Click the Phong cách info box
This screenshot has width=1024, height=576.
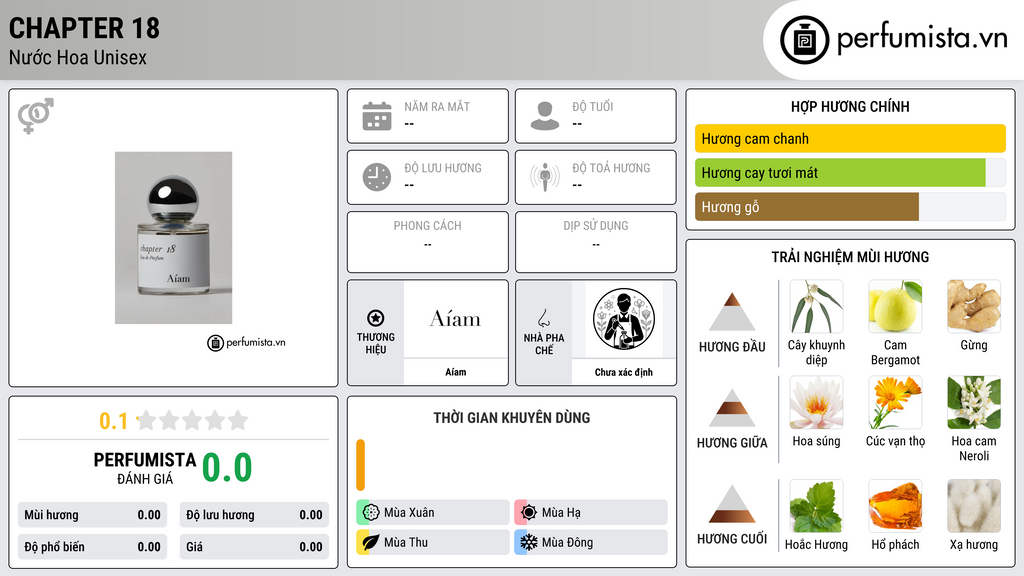(x=428, y=242)
